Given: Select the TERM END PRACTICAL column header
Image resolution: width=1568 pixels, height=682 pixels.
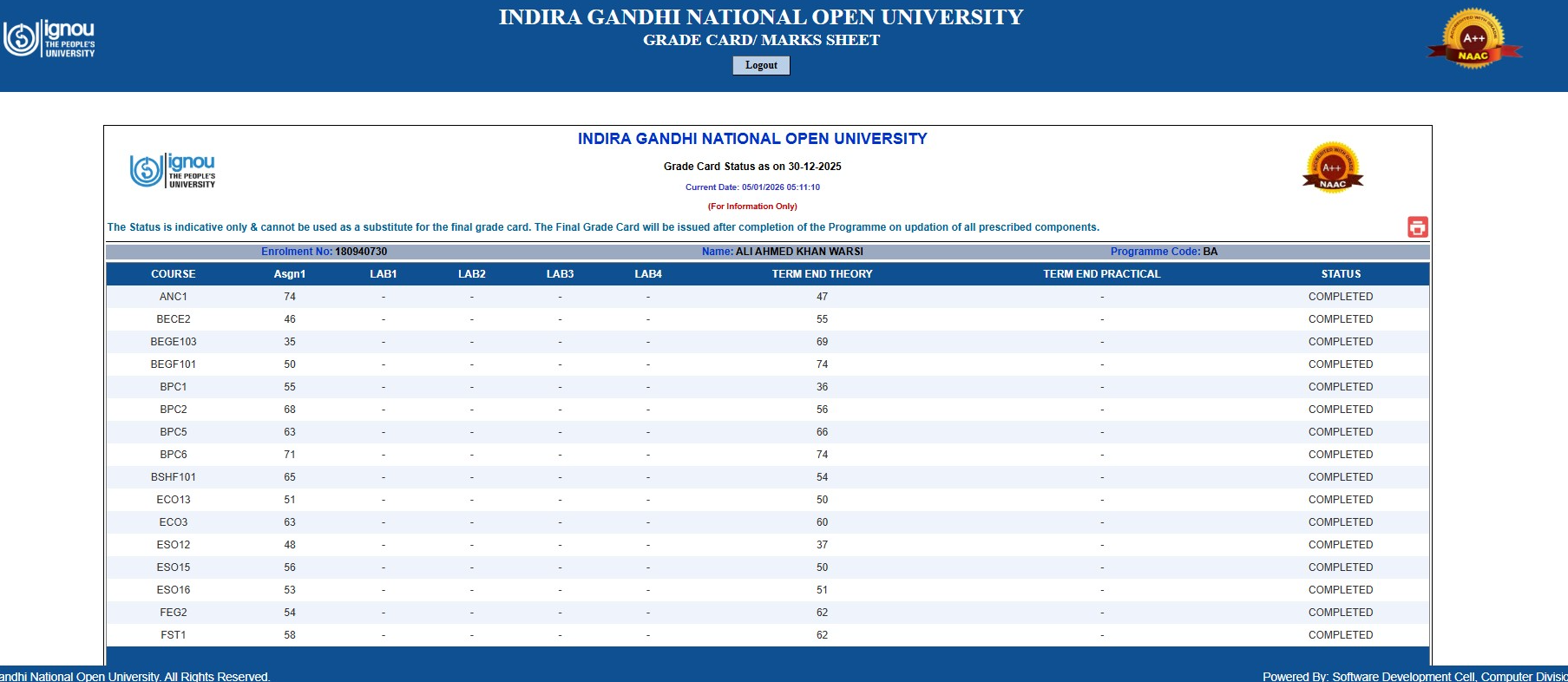Looking at the screenshot, I should click(1102, 274).
